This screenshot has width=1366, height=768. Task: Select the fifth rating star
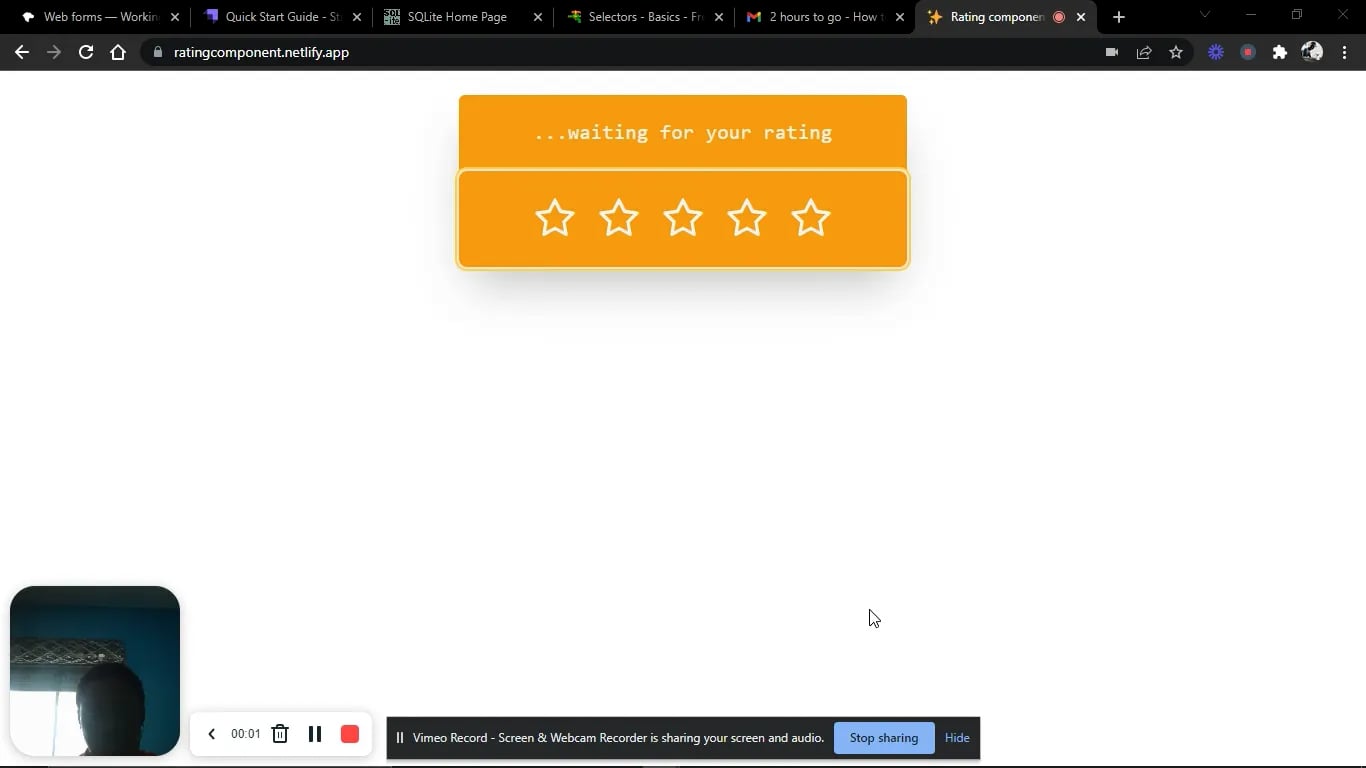[x=811, y=218]
